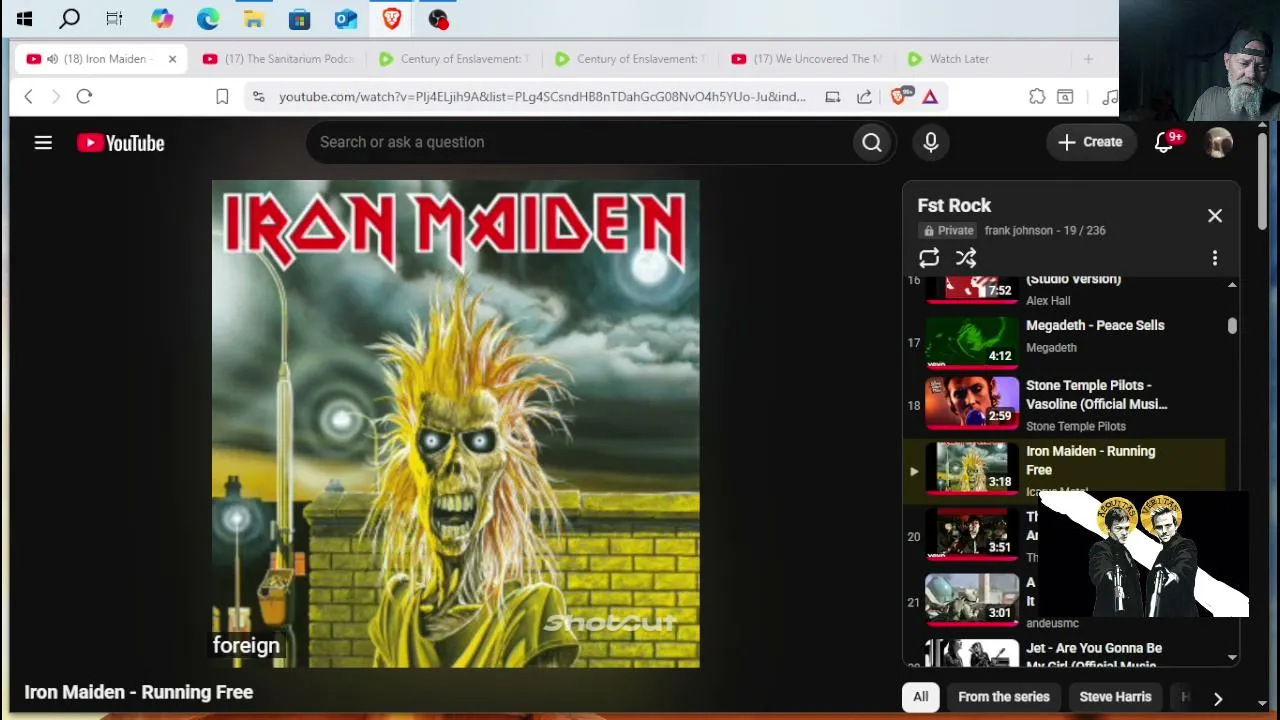This screenshot has height=720, width=1280.
Task: Switch to the Watch Later tab
Action: click(959, 59)
